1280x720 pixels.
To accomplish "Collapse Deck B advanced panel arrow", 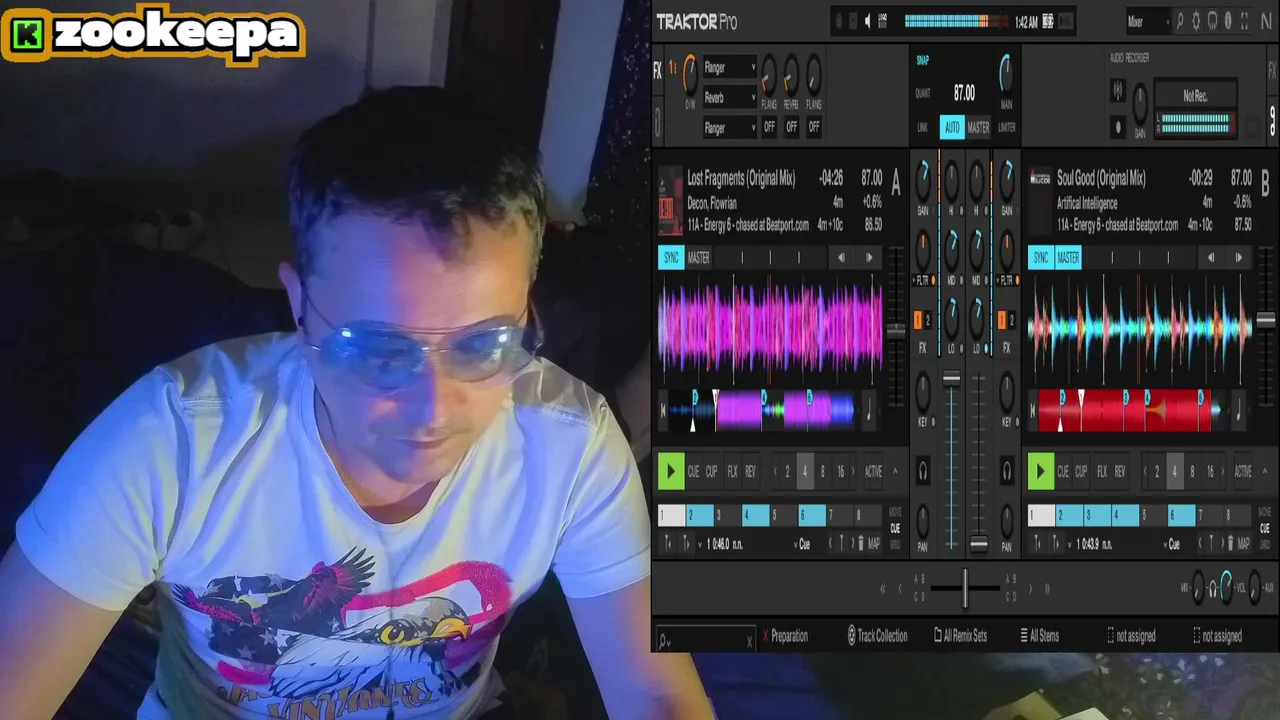I will pos(1265,471).
